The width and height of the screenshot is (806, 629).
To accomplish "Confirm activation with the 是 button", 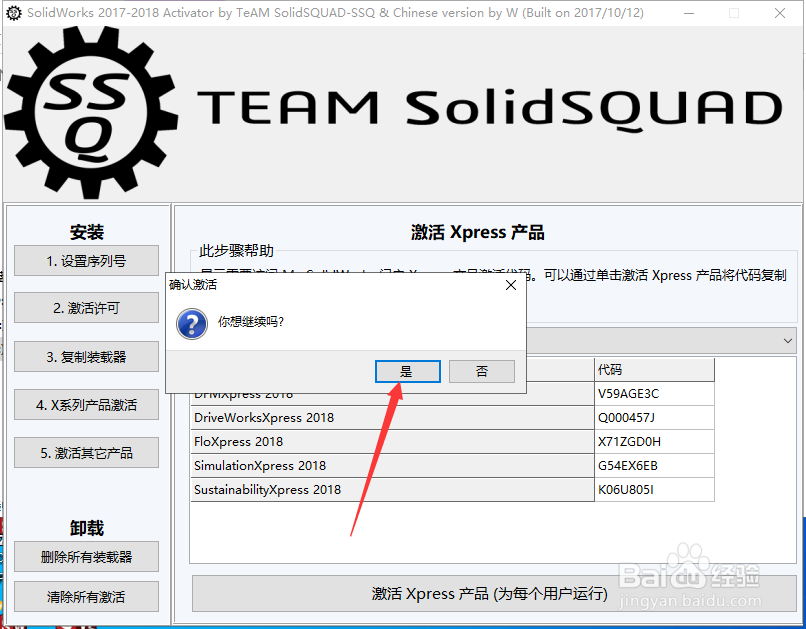I will click(408, 371).
